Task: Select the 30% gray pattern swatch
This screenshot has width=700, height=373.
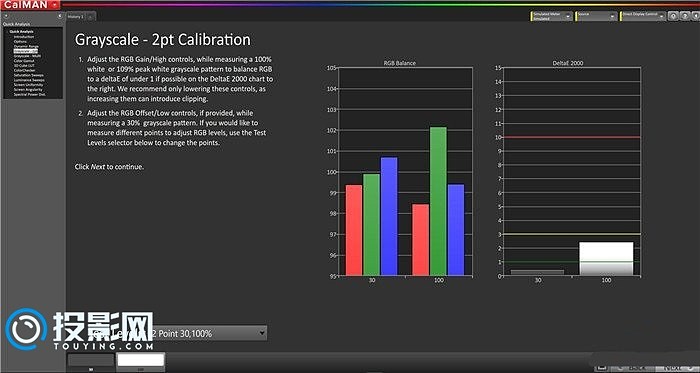Action: click(x=91, y=360)
